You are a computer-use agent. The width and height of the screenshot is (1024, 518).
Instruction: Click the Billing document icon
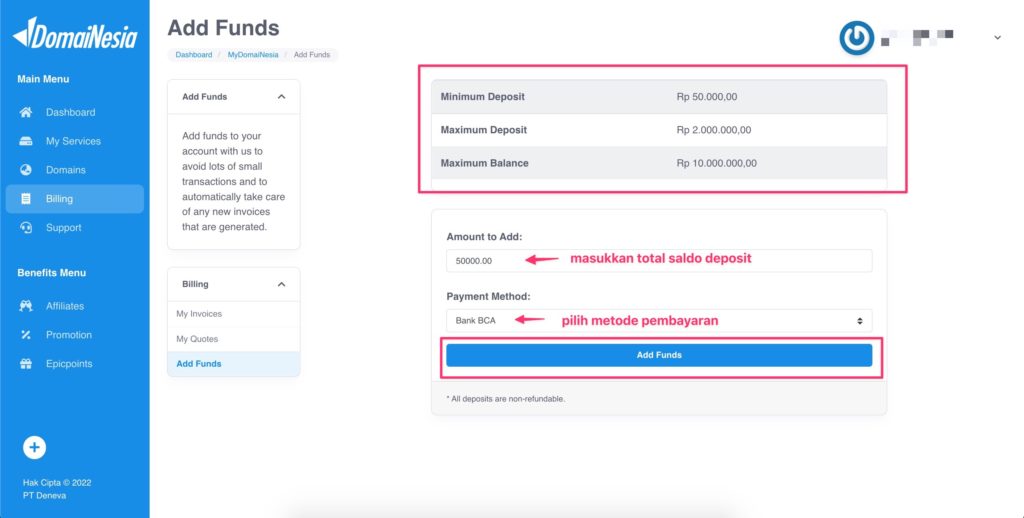[25, 199]
